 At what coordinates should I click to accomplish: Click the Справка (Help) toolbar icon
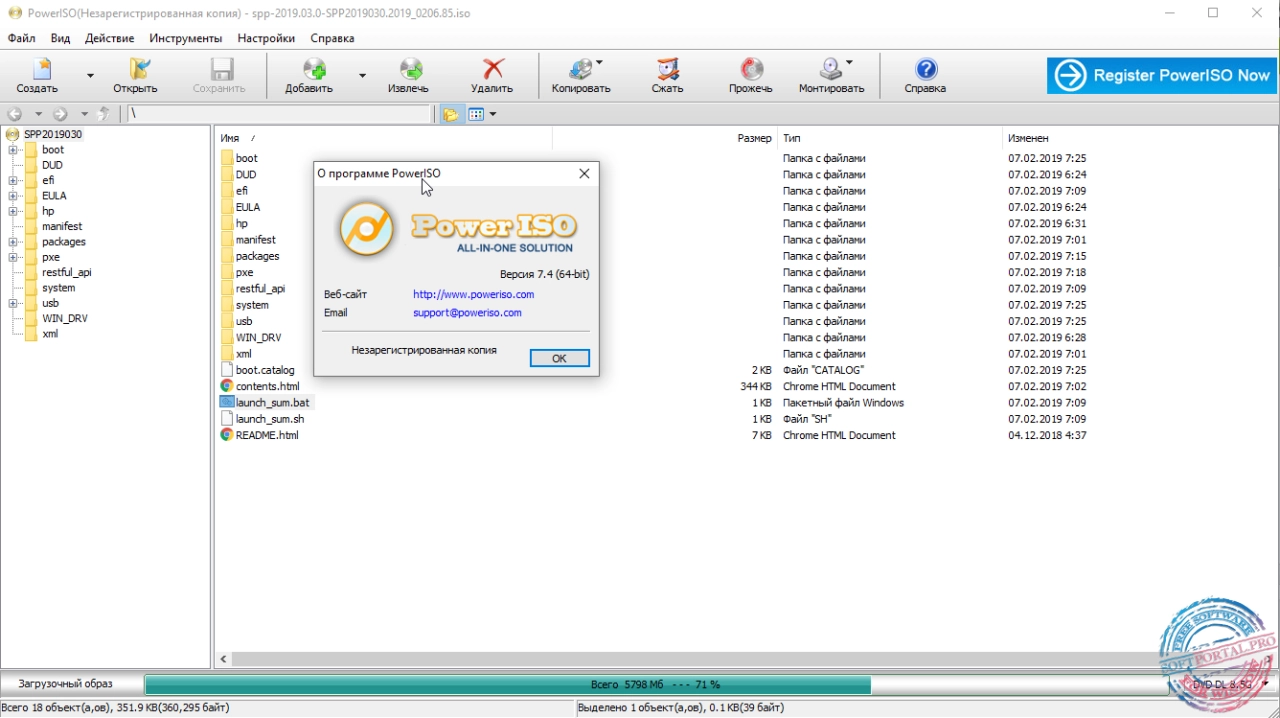click(x=926, y=76)
